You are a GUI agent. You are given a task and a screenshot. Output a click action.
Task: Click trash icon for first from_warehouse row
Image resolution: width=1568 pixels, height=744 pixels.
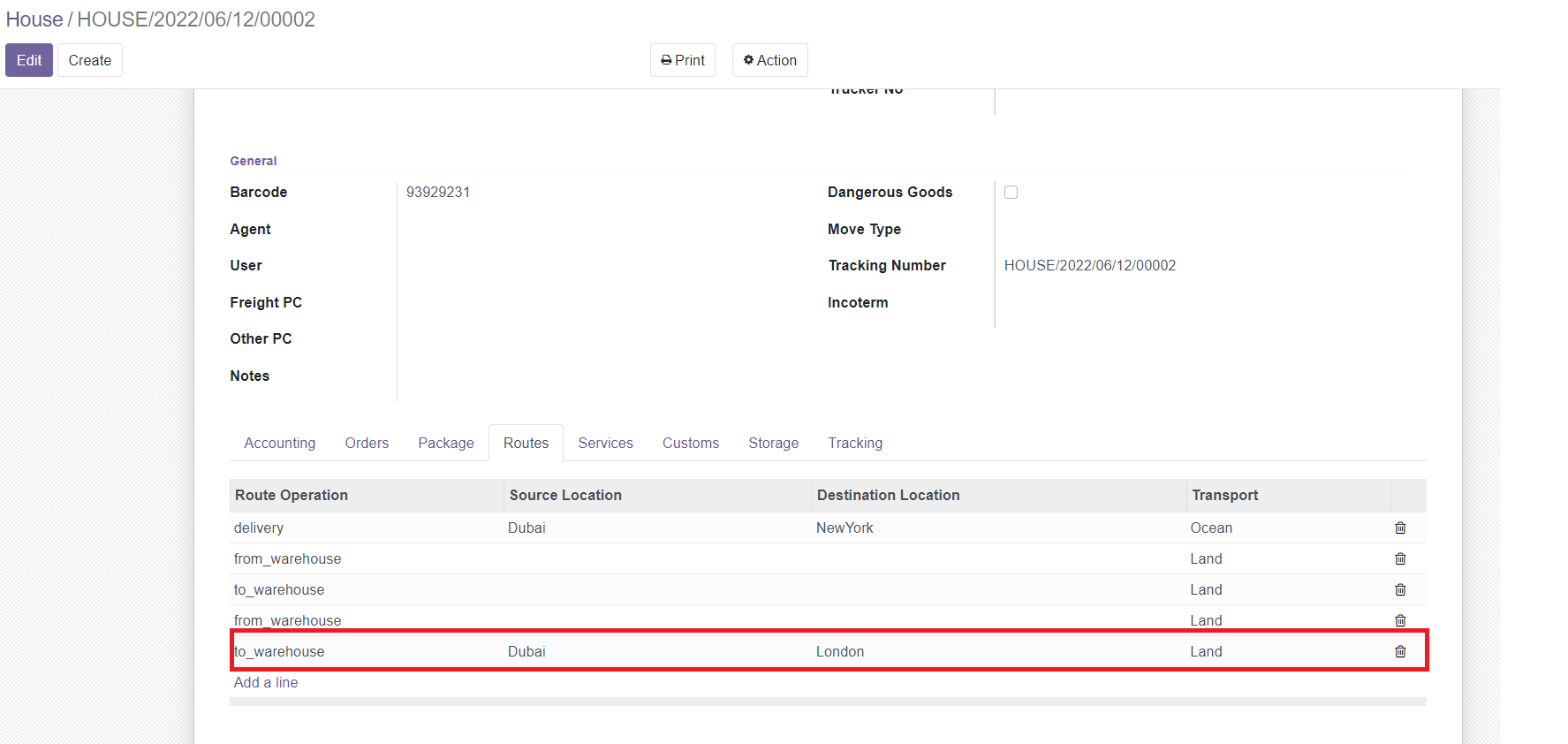(1400, 558)
